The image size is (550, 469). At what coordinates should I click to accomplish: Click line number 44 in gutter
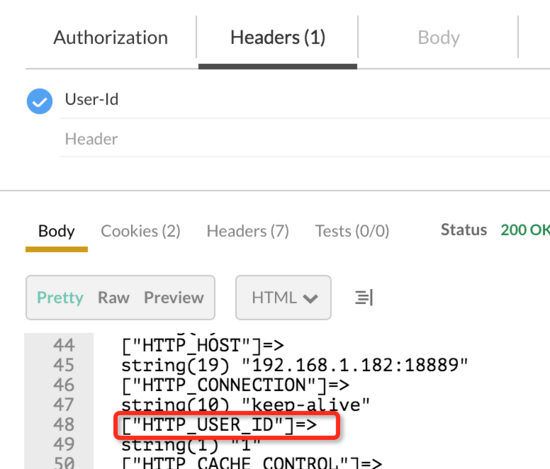coord(64,345)
